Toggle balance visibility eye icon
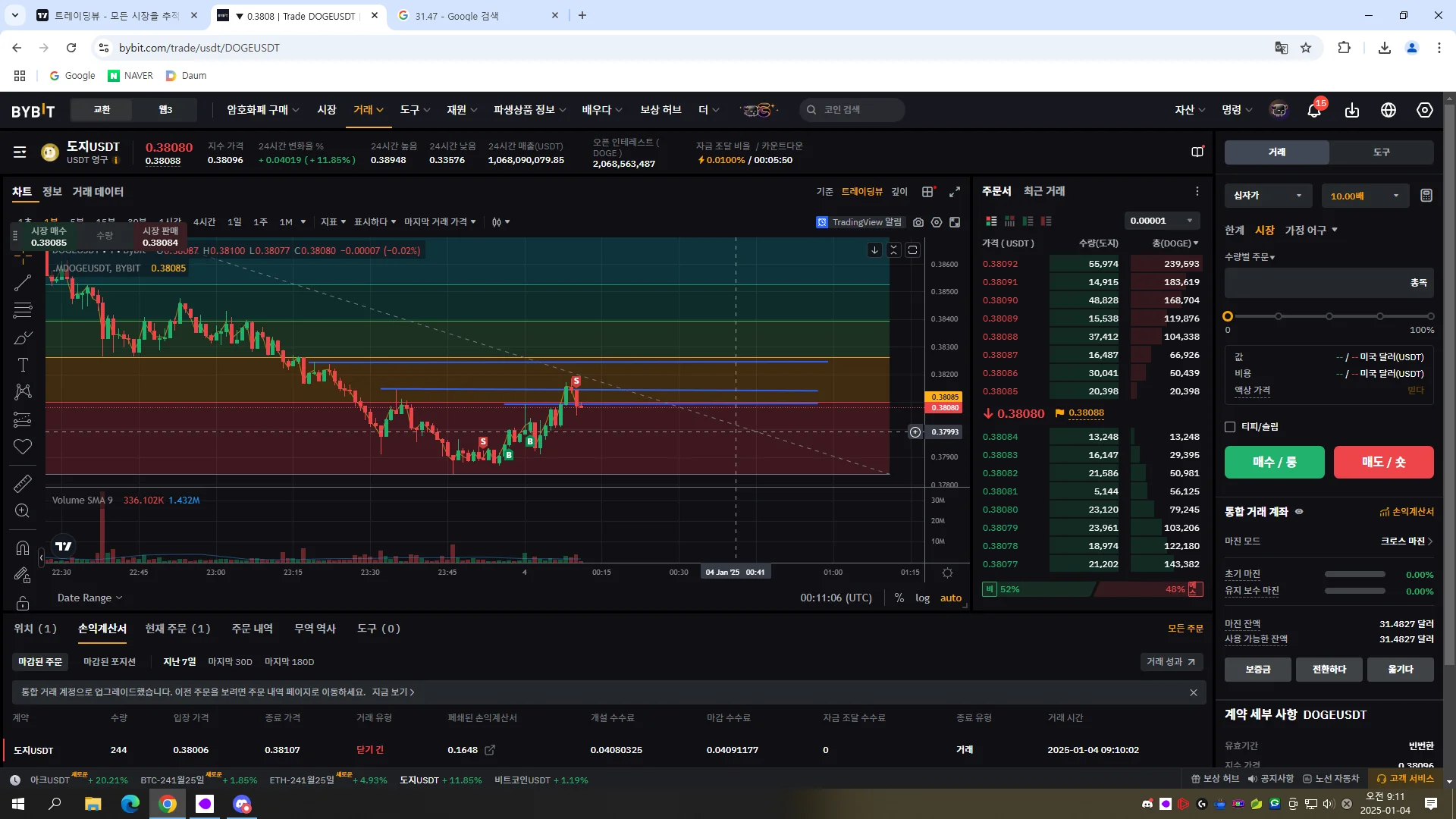 click(1299, 512)
